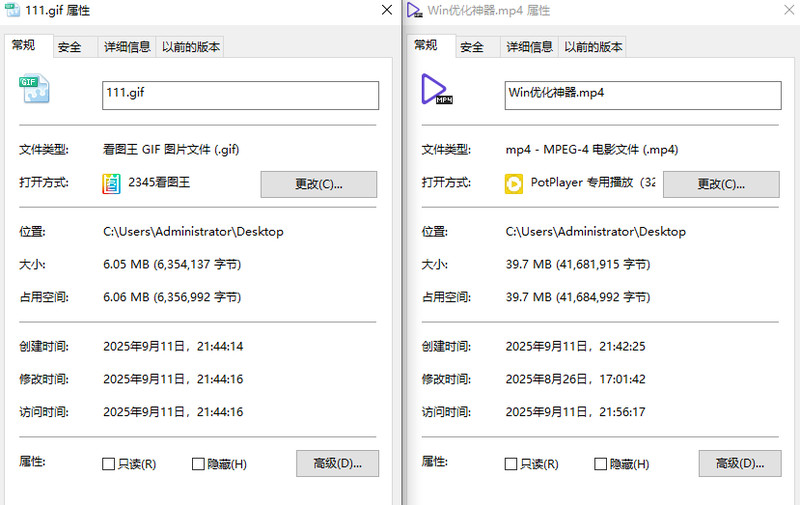
Task: Click the PotPlayer app icon
Action: [514, 184]
